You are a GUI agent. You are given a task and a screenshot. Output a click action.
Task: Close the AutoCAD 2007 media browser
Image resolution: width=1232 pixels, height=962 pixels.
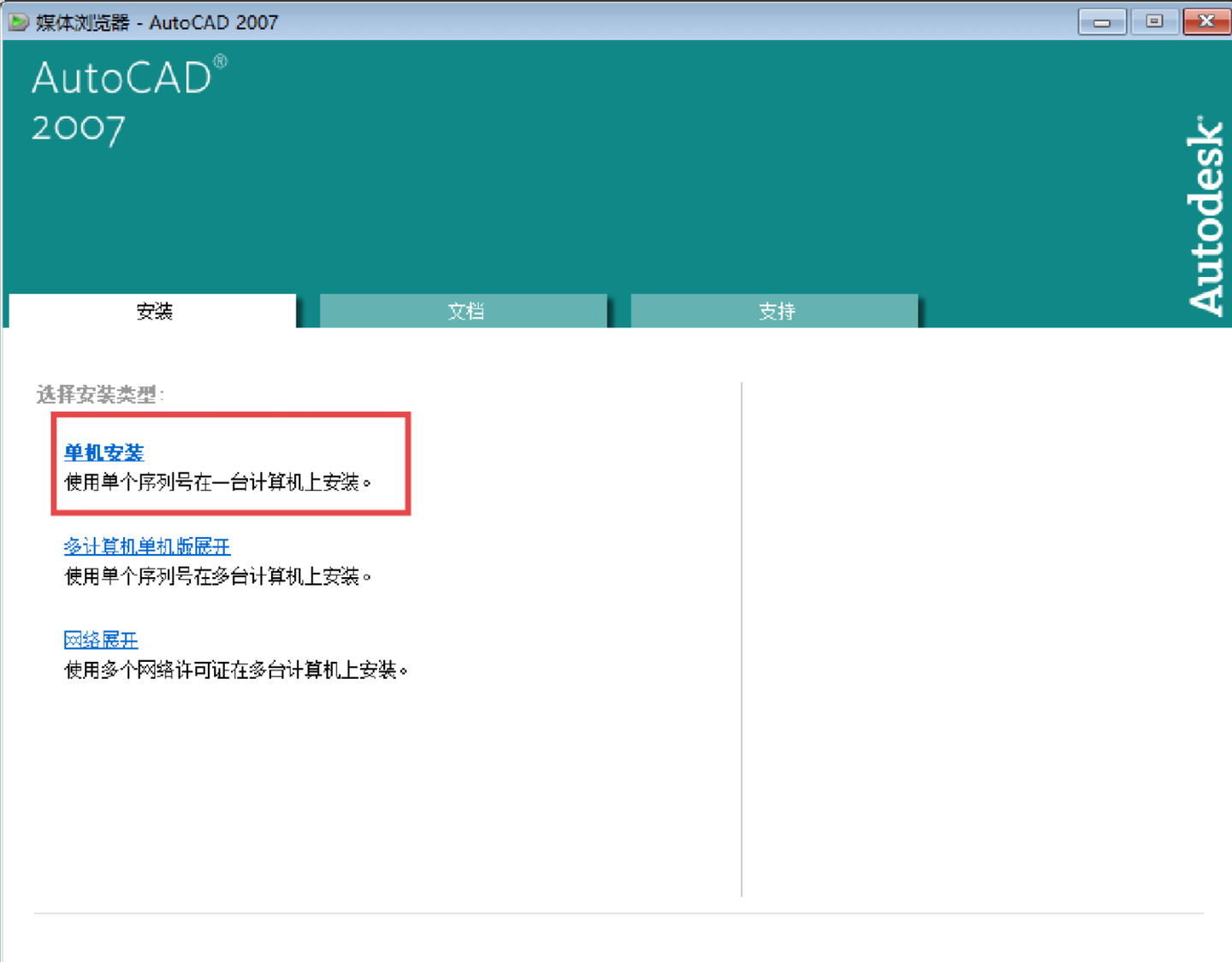tap(1207, 21)
